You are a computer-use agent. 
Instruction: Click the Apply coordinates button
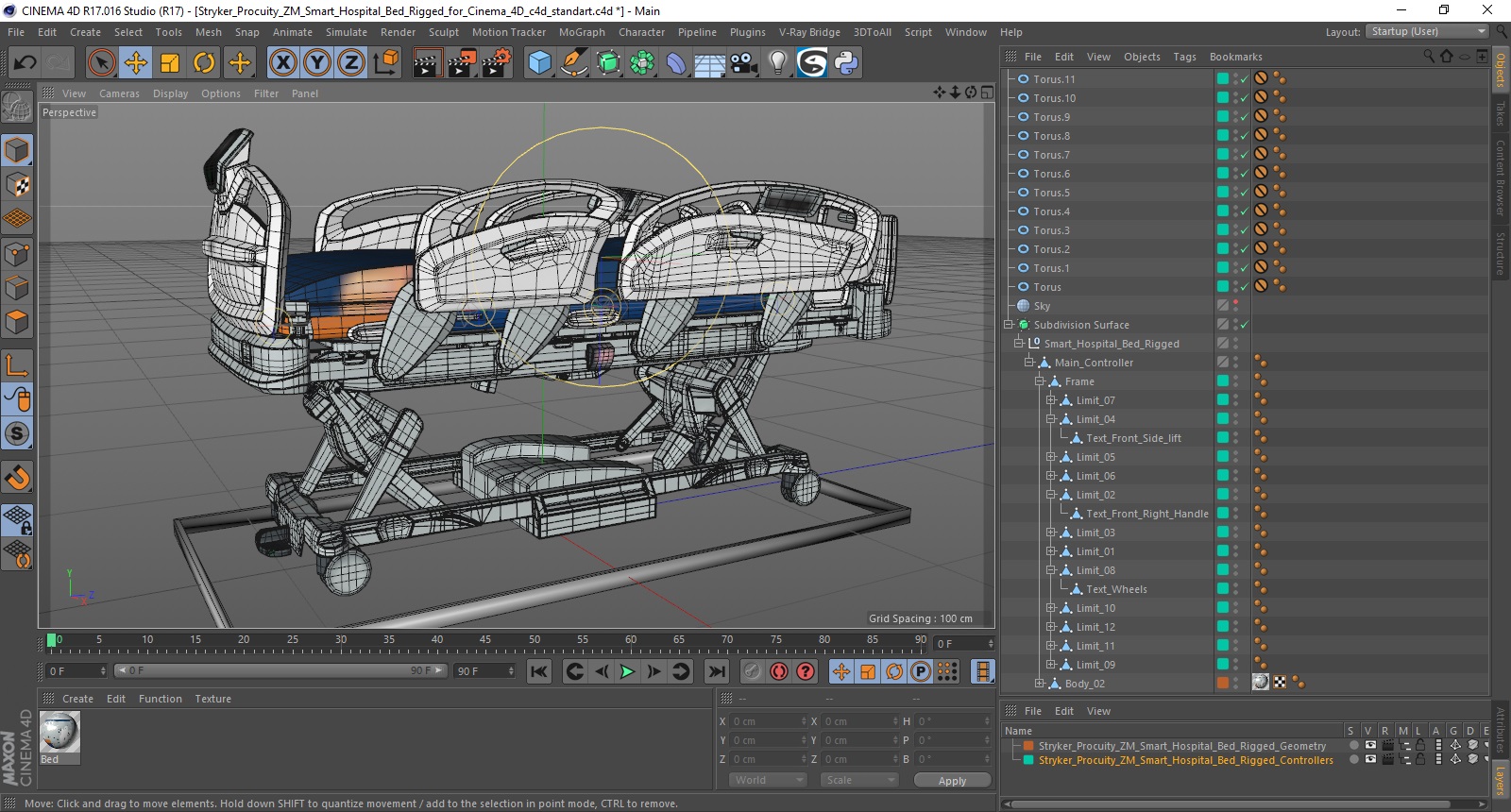[952, 780]
